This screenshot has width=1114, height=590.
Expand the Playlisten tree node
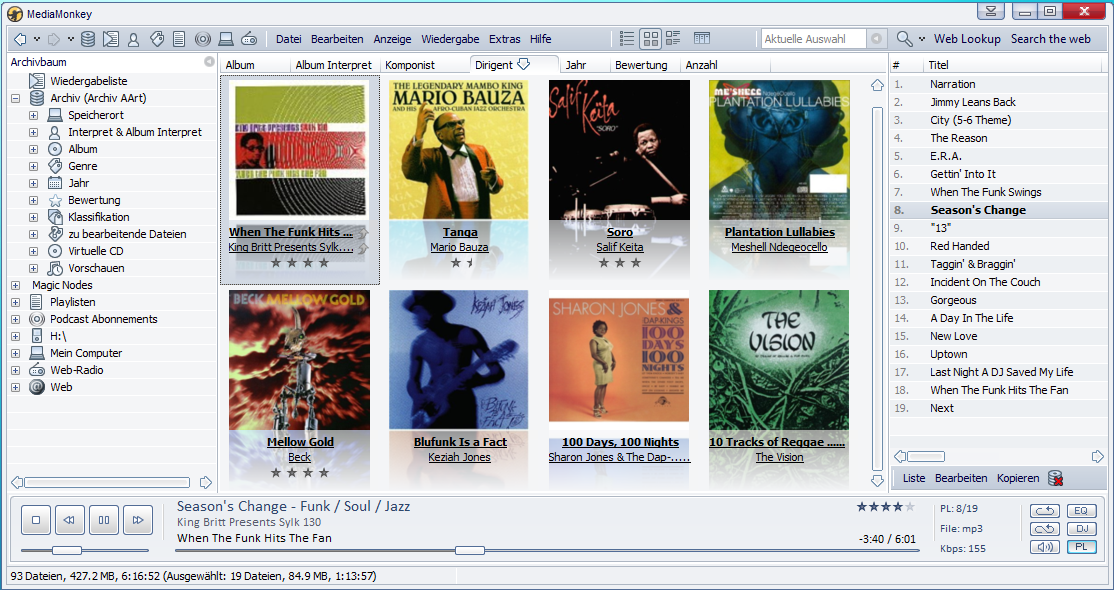click(16, 302)
